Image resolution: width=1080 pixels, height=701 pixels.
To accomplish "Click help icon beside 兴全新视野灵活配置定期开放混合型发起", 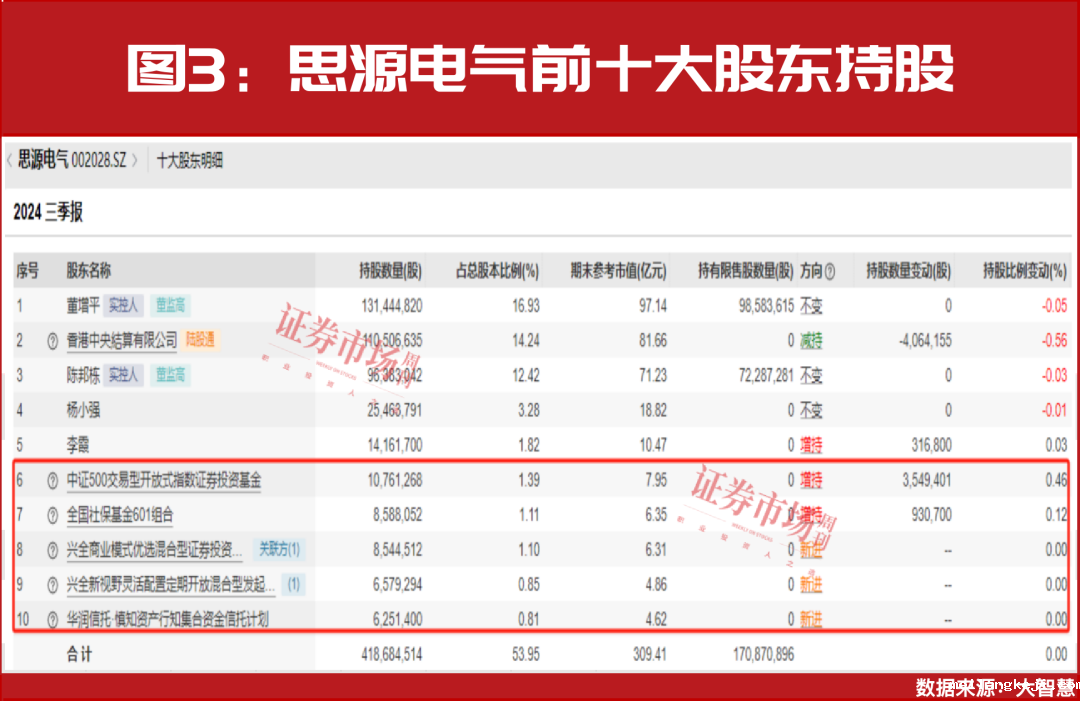I will pos(52,585).
